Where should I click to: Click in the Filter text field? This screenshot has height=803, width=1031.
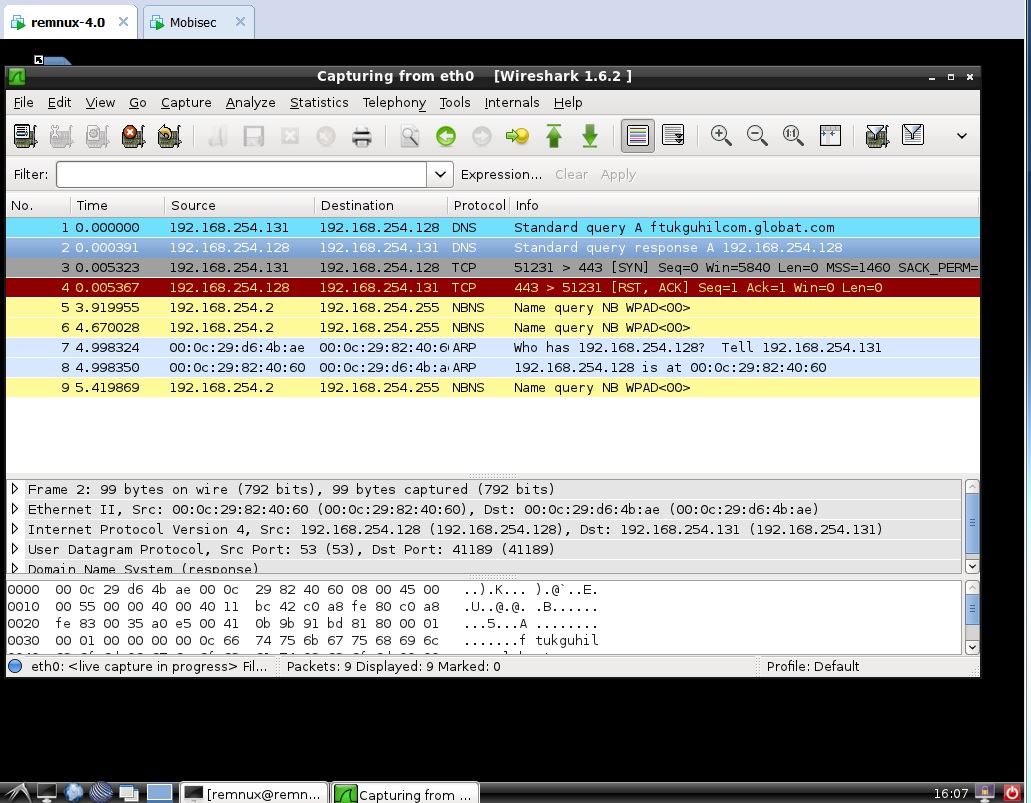[241, 174]
